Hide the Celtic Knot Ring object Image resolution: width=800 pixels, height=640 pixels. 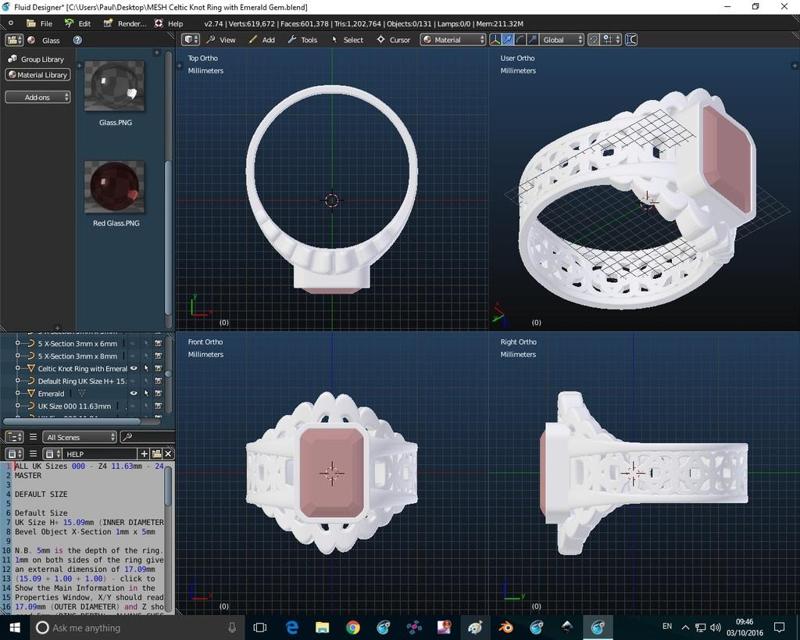pos(134,368)
